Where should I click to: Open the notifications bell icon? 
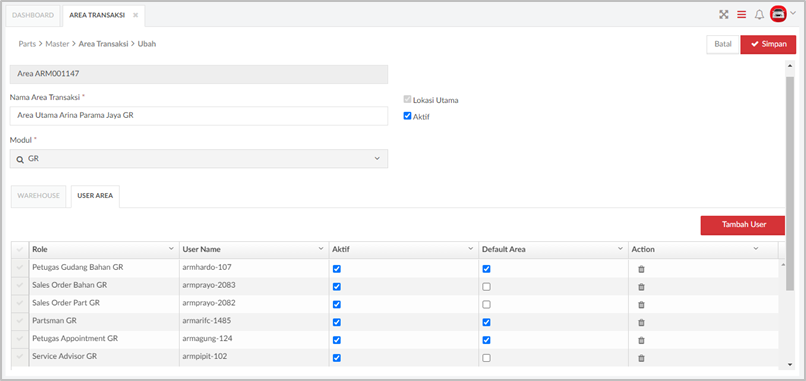pos(759,15)
